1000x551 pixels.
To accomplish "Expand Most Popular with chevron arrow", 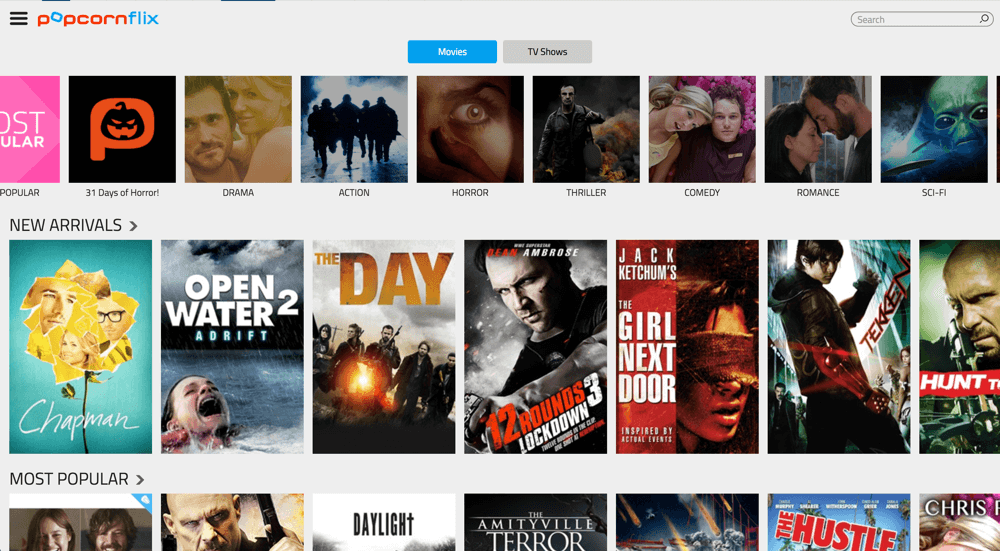I will point(140,480).
